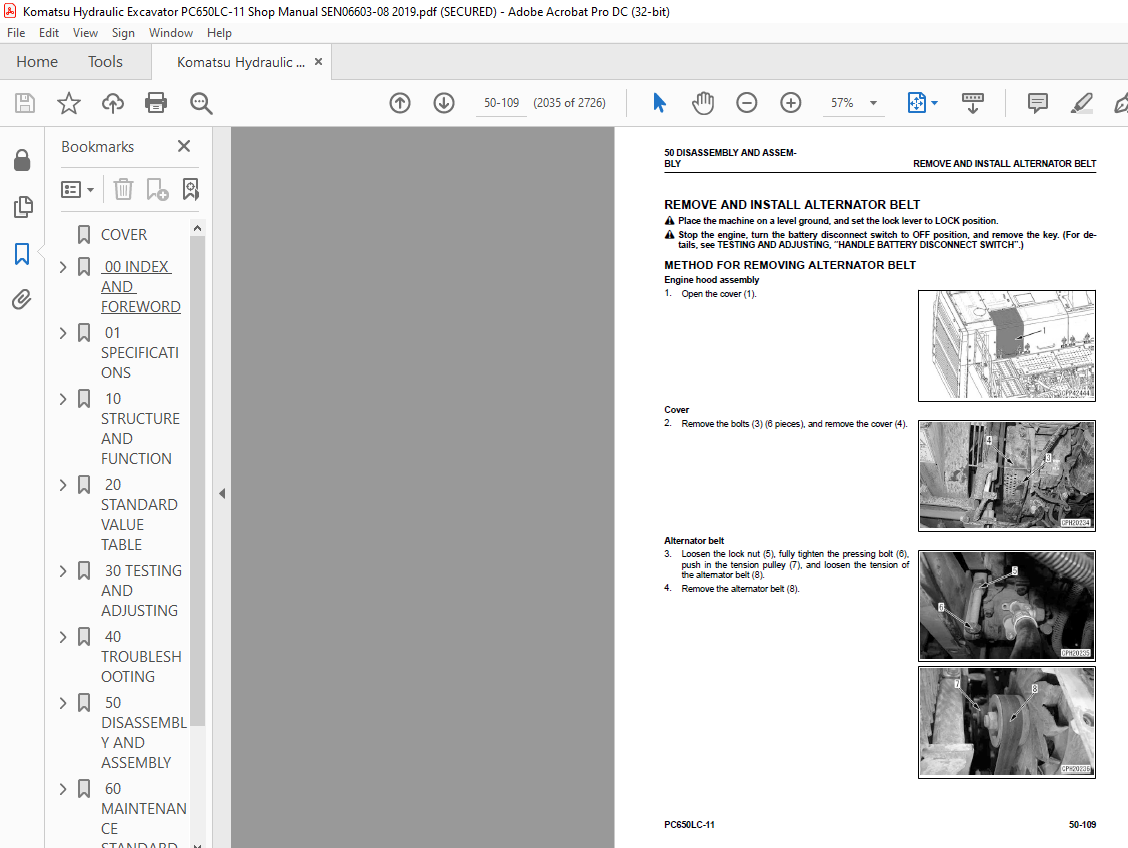Close the Bookmarks panel
1128x848 pixels.
click(184, 146)
